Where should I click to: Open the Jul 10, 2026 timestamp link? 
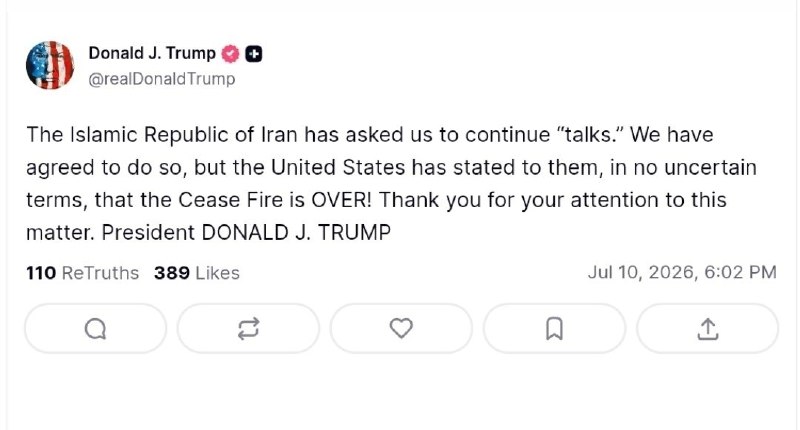point(682,272)
